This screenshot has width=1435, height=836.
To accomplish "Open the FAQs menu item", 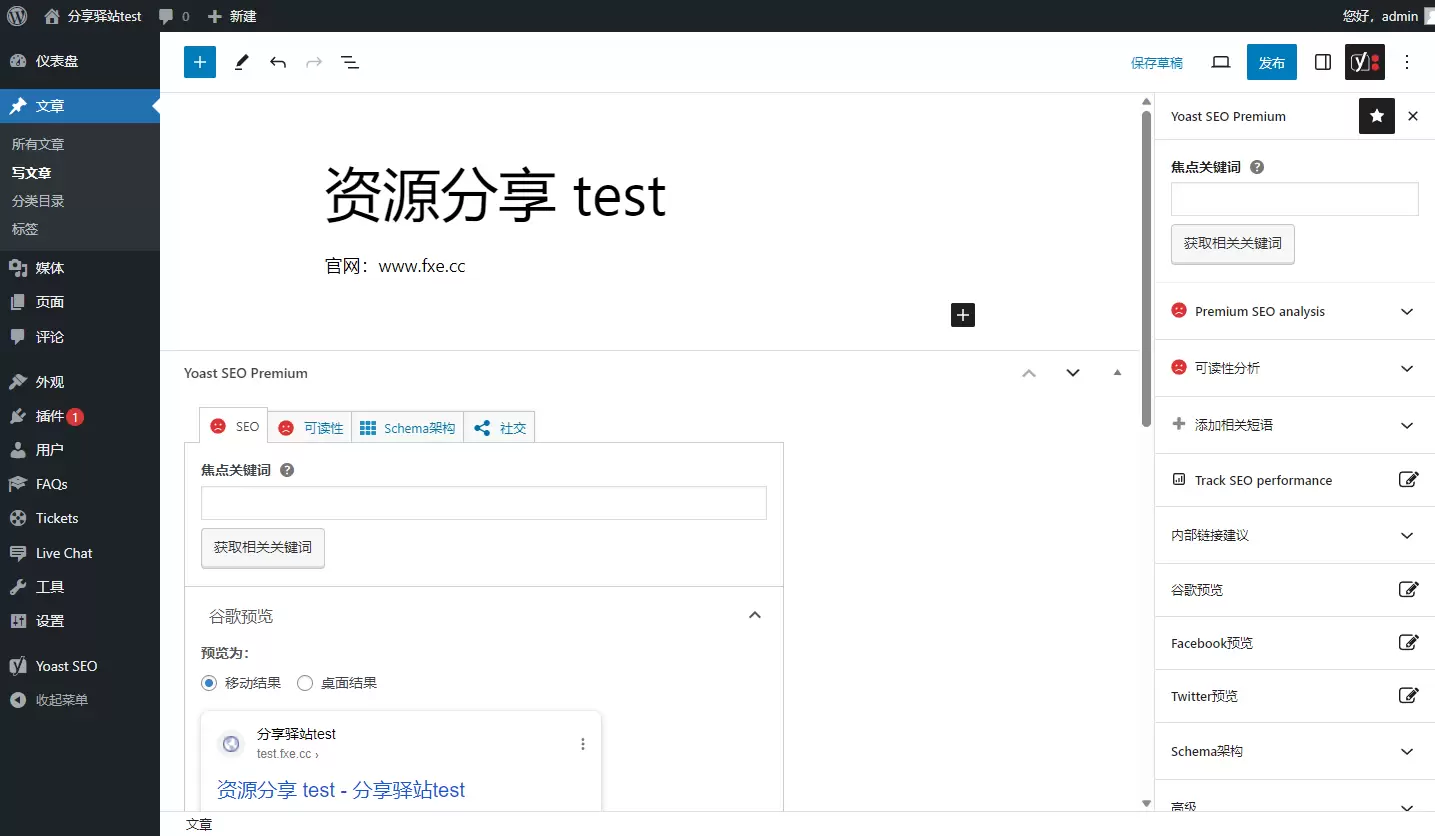I will point(80,484).
